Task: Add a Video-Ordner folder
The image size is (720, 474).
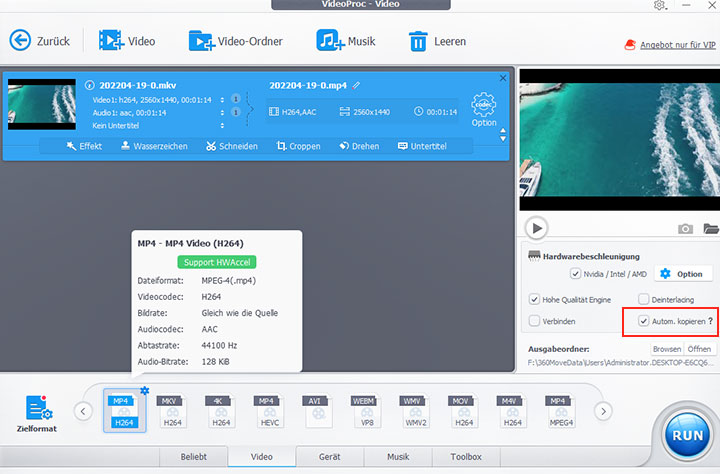Action: pos(202,40)
